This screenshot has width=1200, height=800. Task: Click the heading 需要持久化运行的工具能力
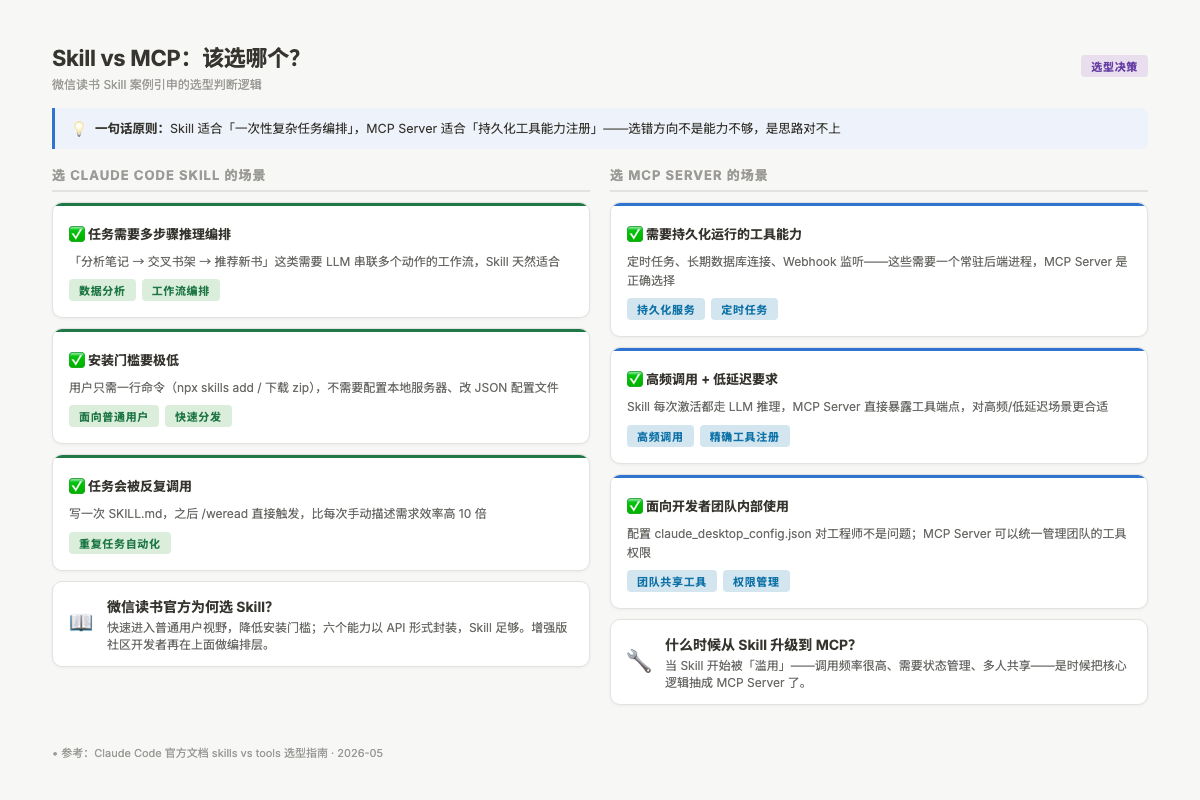724,234
